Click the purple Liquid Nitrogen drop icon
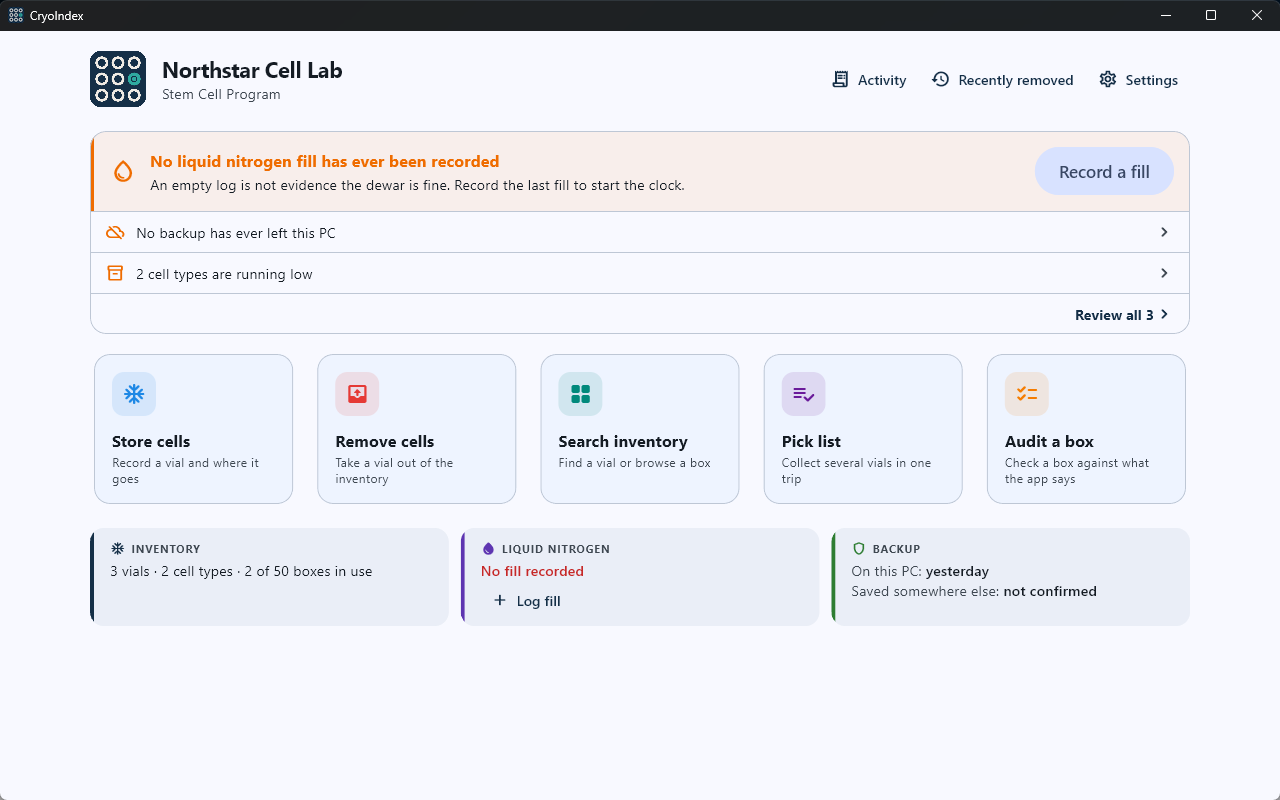1280x800 pixels. click(488, 549)
